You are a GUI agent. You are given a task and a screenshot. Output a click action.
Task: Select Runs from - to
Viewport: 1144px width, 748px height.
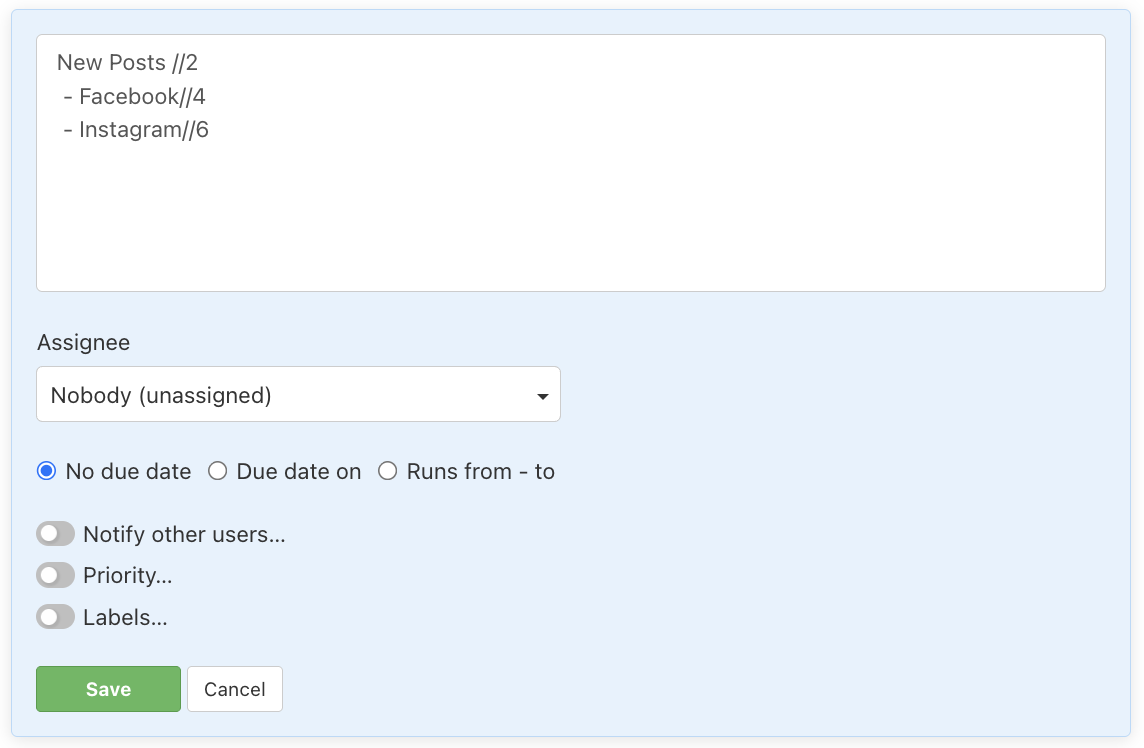[388, 470]
